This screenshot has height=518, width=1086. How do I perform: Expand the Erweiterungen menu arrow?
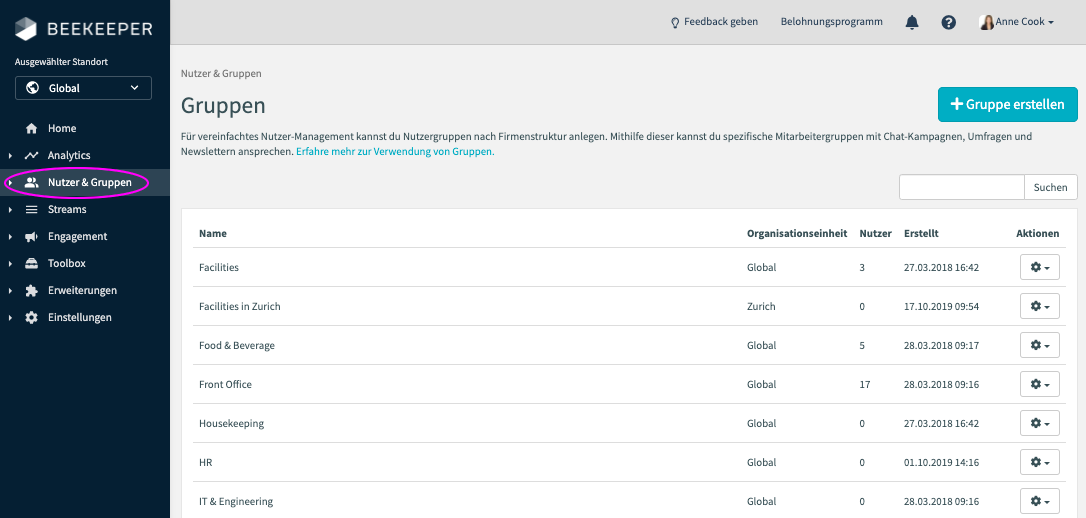(10, 291)
